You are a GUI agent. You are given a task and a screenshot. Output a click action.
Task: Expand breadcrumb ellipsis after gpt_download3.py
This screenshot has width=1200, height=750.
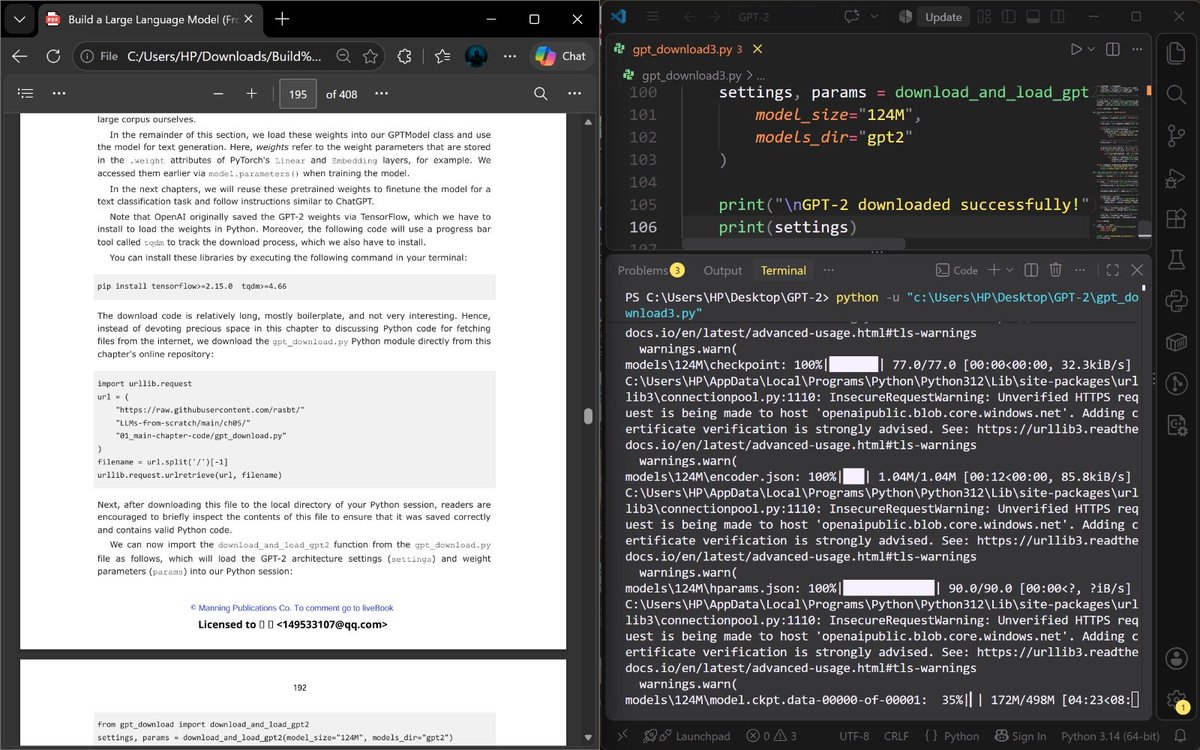point(761,75)
